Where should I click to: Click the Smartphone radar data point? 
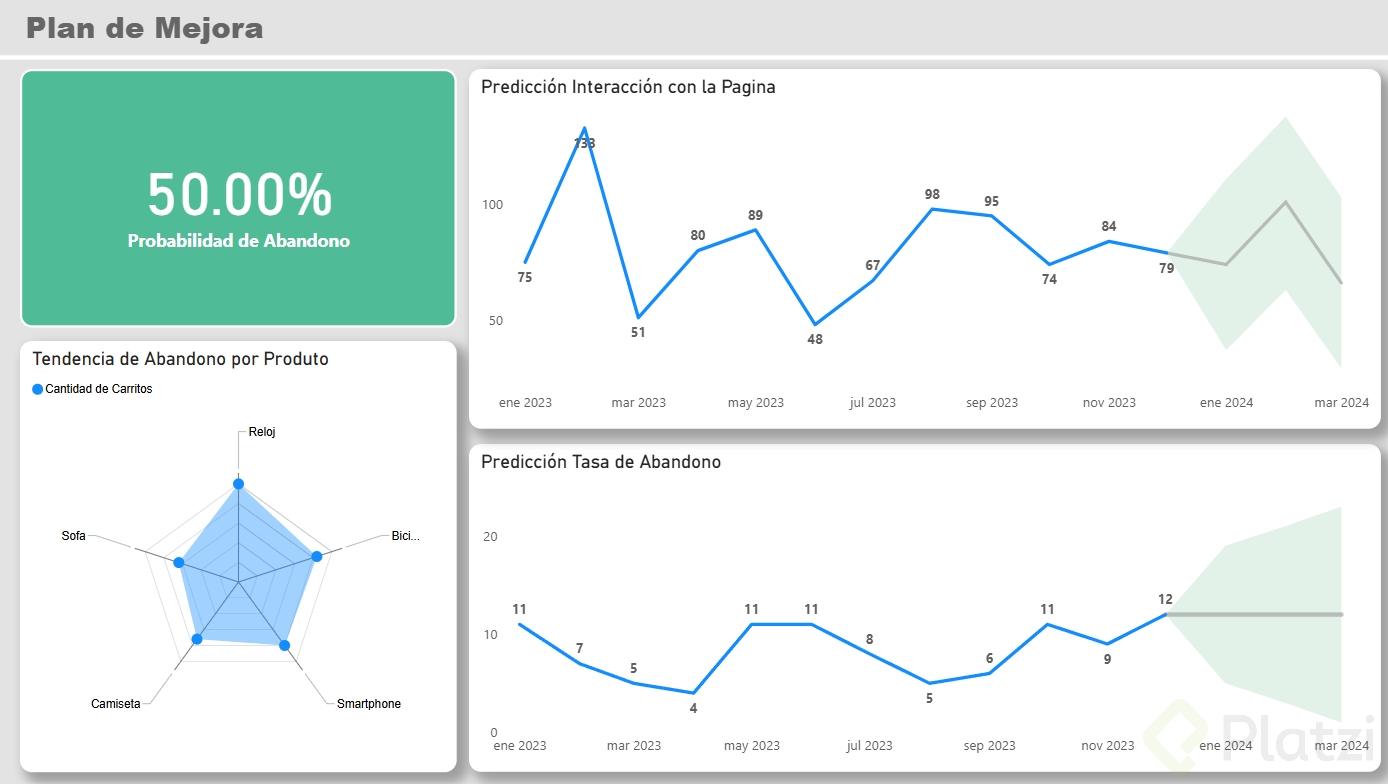[x=284, y=646]
